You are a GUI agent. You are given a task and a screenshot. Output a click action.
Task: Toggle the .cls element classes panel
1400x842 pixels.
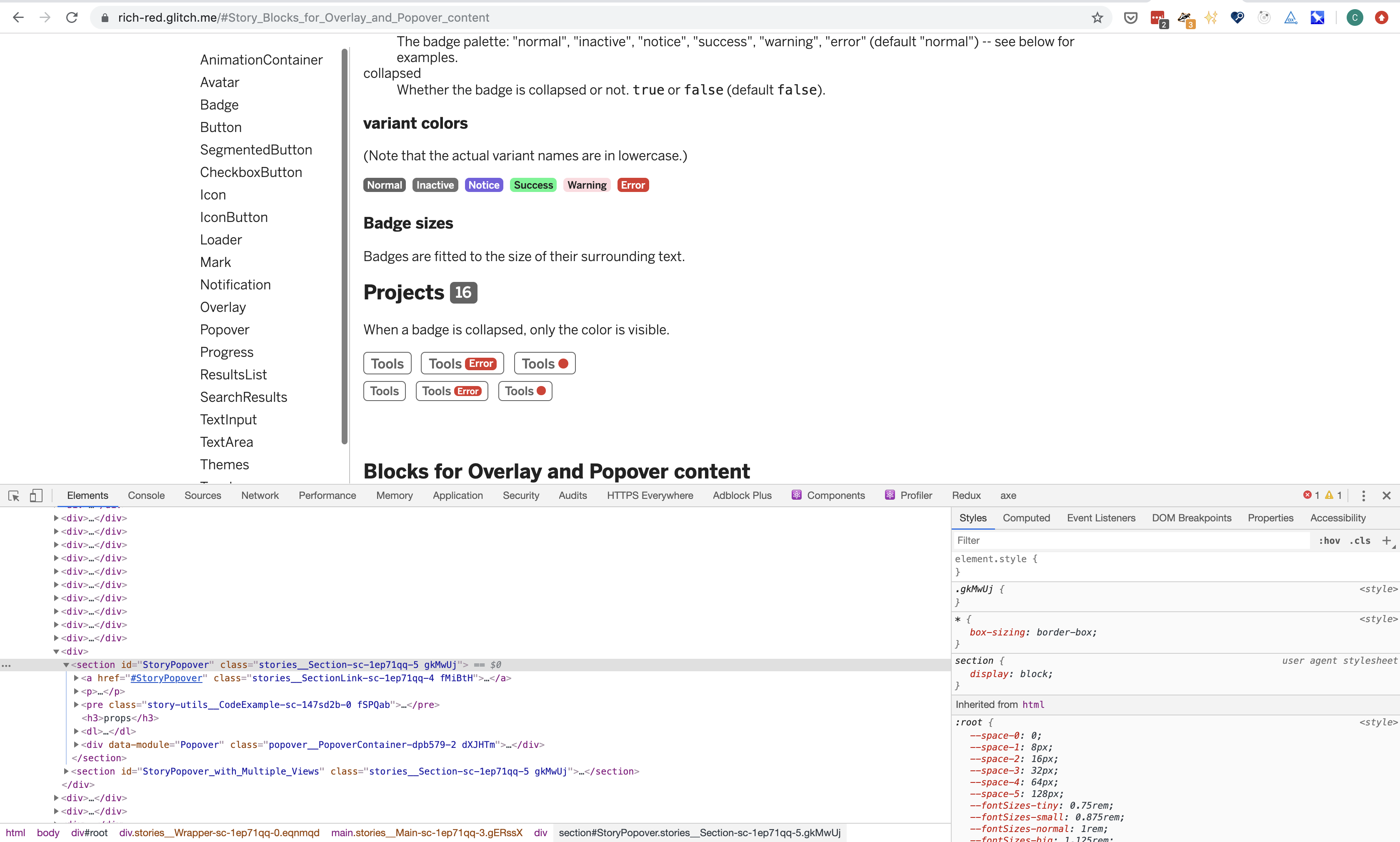tap(1360, 541)
